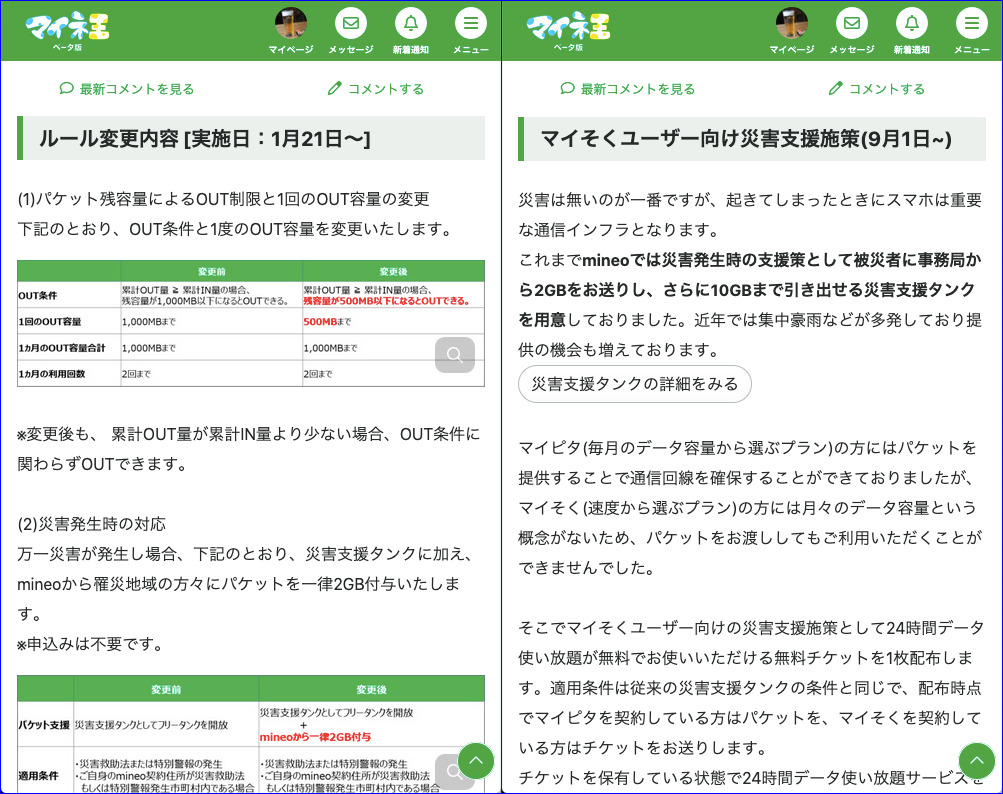
Task: Click heading ルール変更内容 [実施日：1月21日〜]
Action: [x=205, y=138]
